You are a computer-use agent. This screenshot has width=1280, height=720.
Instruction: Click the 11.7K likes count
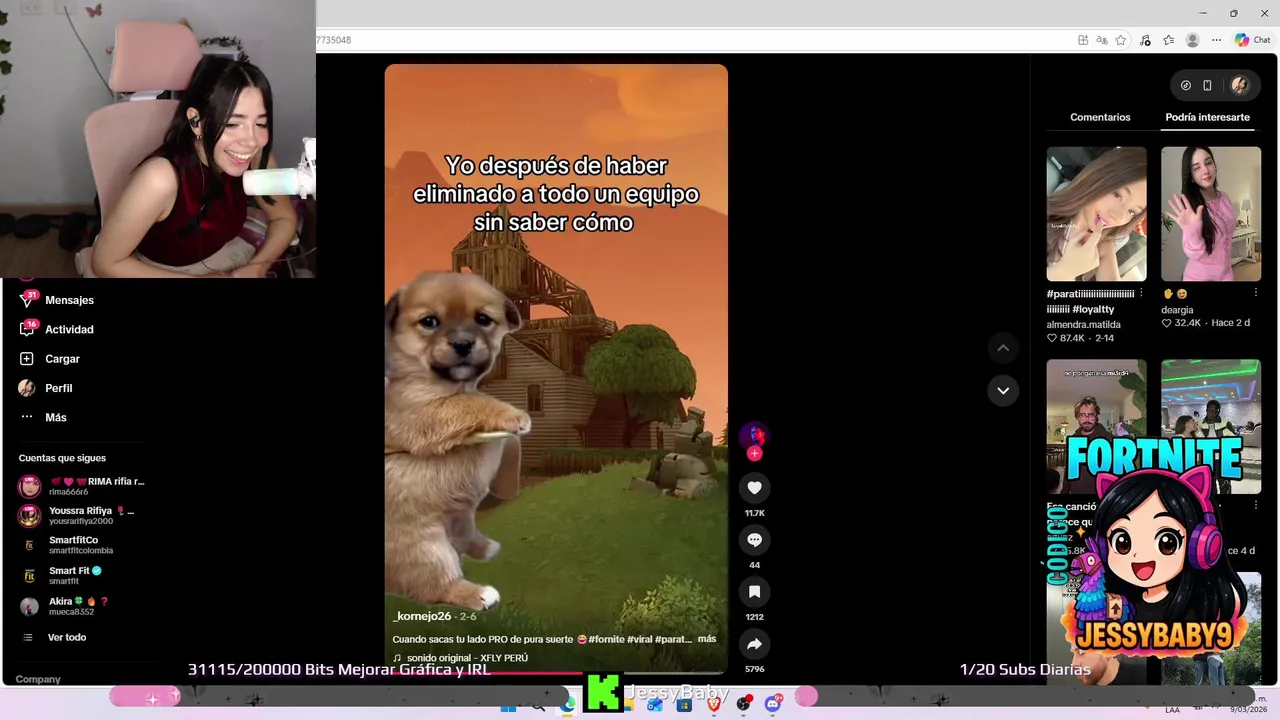[x=754, y=513]
